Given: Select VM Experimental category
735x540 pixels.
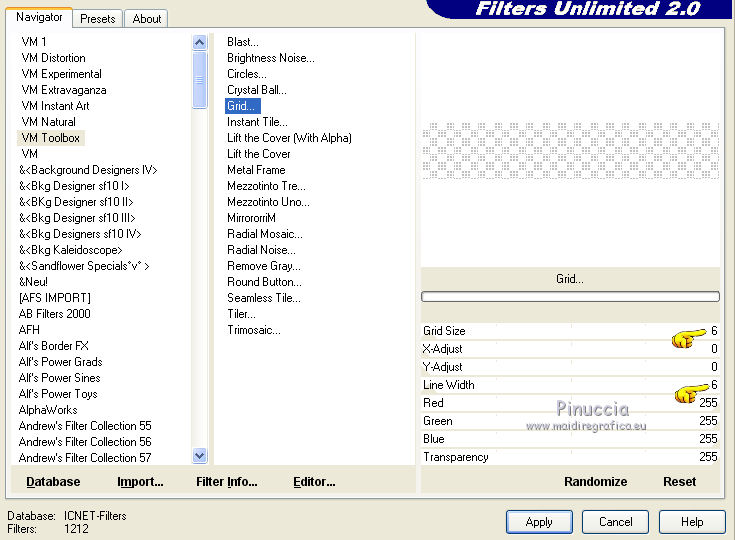Looking at the screenshot, I should coord(61,74).
